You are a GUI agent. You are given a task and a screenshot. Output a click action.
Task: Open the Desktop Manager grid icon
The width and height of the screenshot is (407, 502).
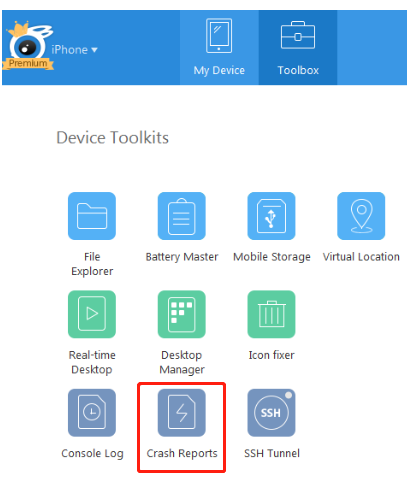[x=182, y=314]
